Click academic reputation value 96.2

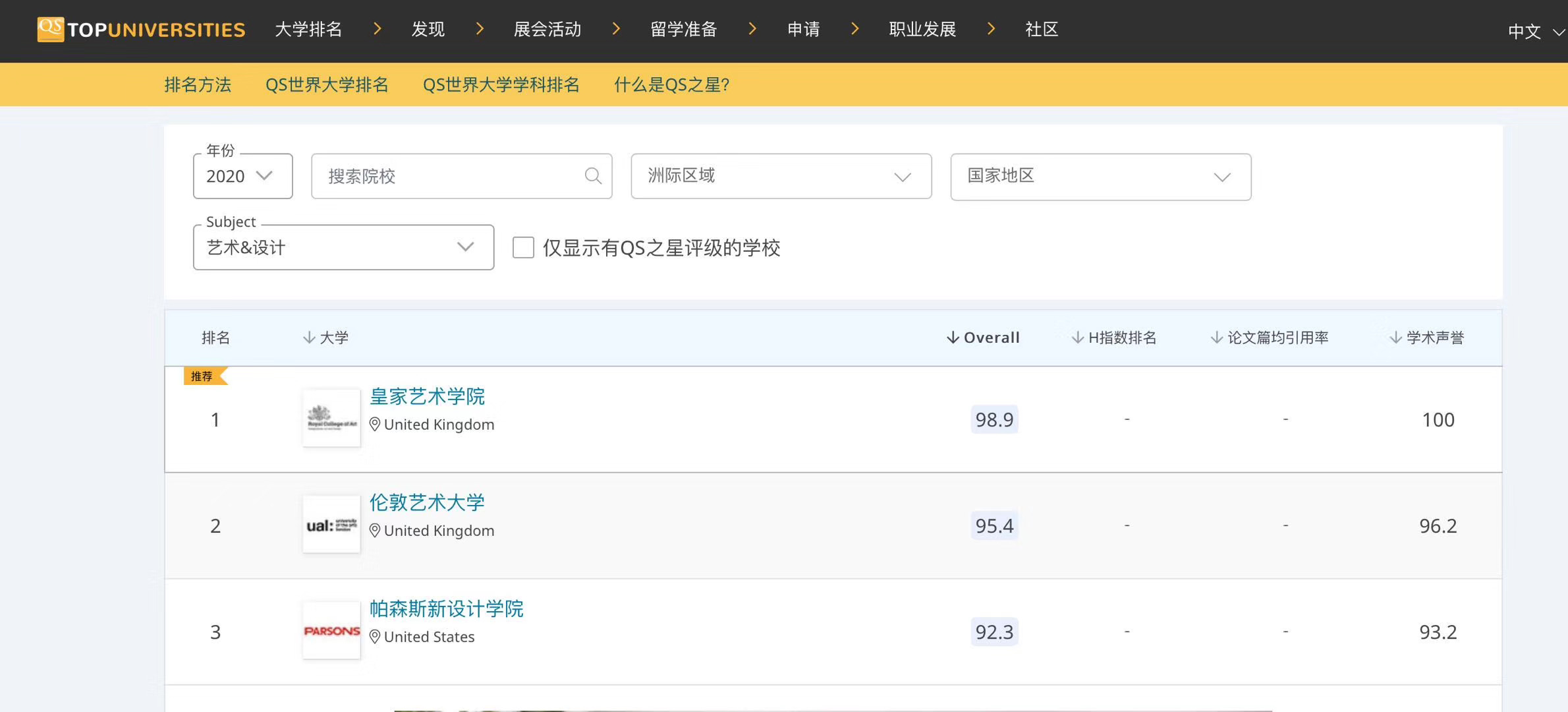point(1438,525)
